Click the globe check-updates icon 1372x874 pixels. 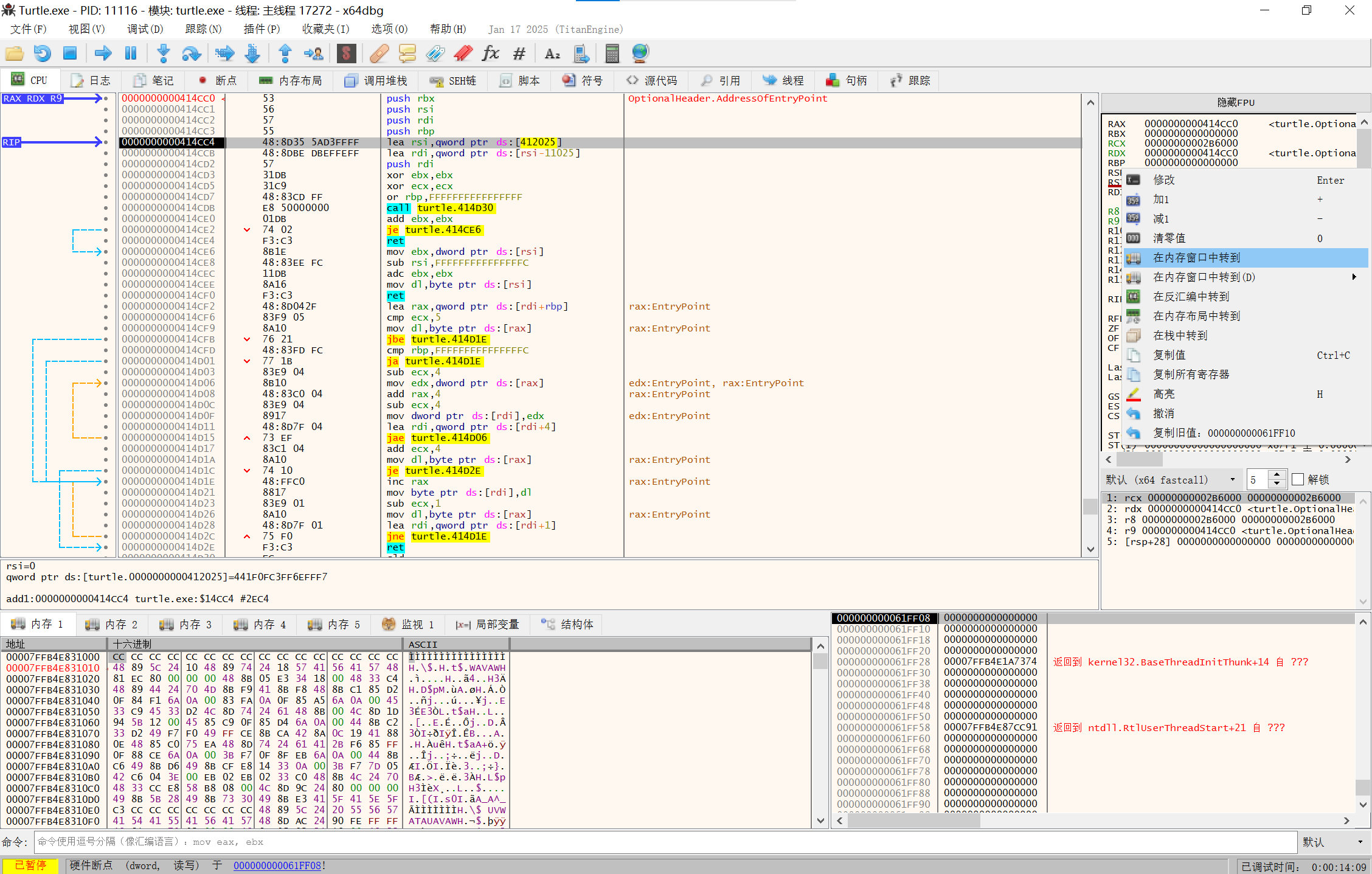[x=640, y=54]
